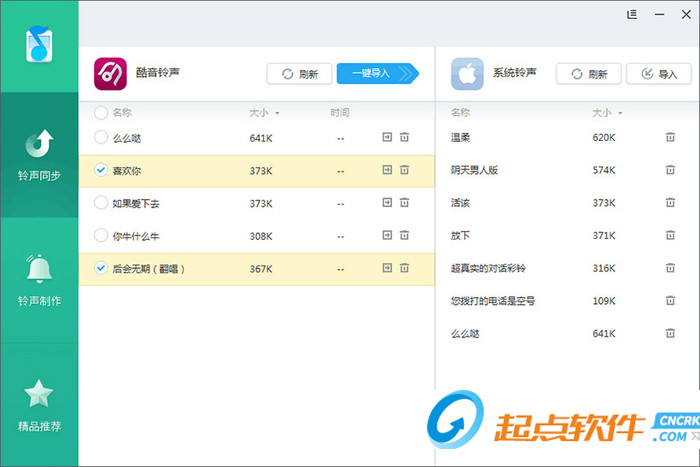Select the 您拨打的电话是空号 ringtone name
Image resolution: width=700 pixels, height=467 pixels.
click(493, 300)
